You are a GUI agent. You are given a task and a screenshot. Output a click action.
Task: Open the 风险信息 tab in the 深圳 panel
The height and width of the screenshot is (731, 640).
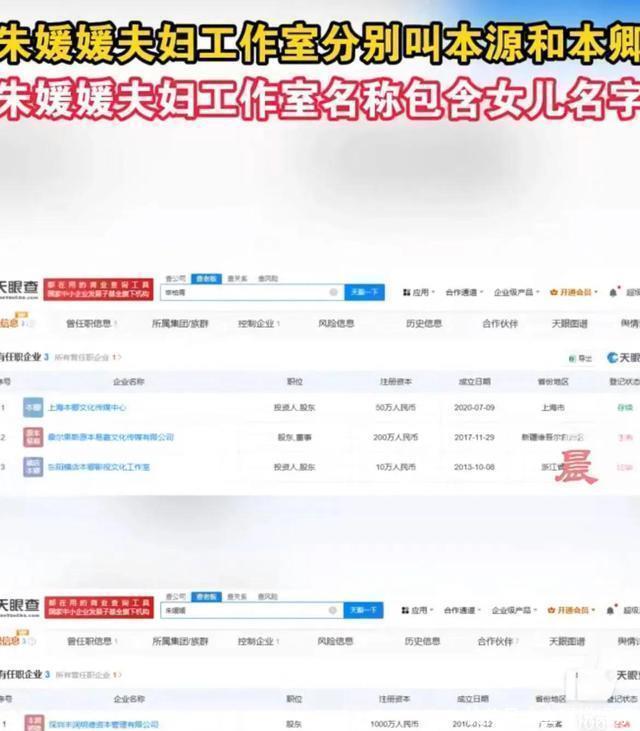(x=335, y=641)
